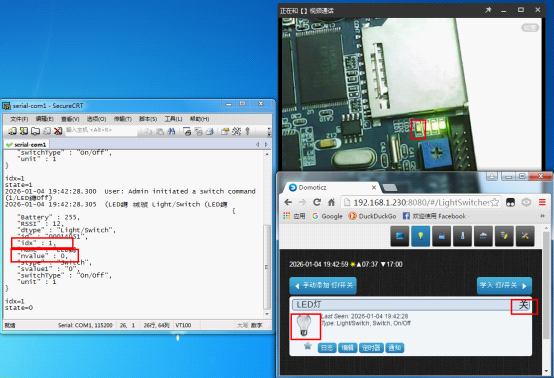This screenshot has height=378, width=554.
Task: Click the Print Selection icon in SecureCRT toolbar
Action: 199,131
